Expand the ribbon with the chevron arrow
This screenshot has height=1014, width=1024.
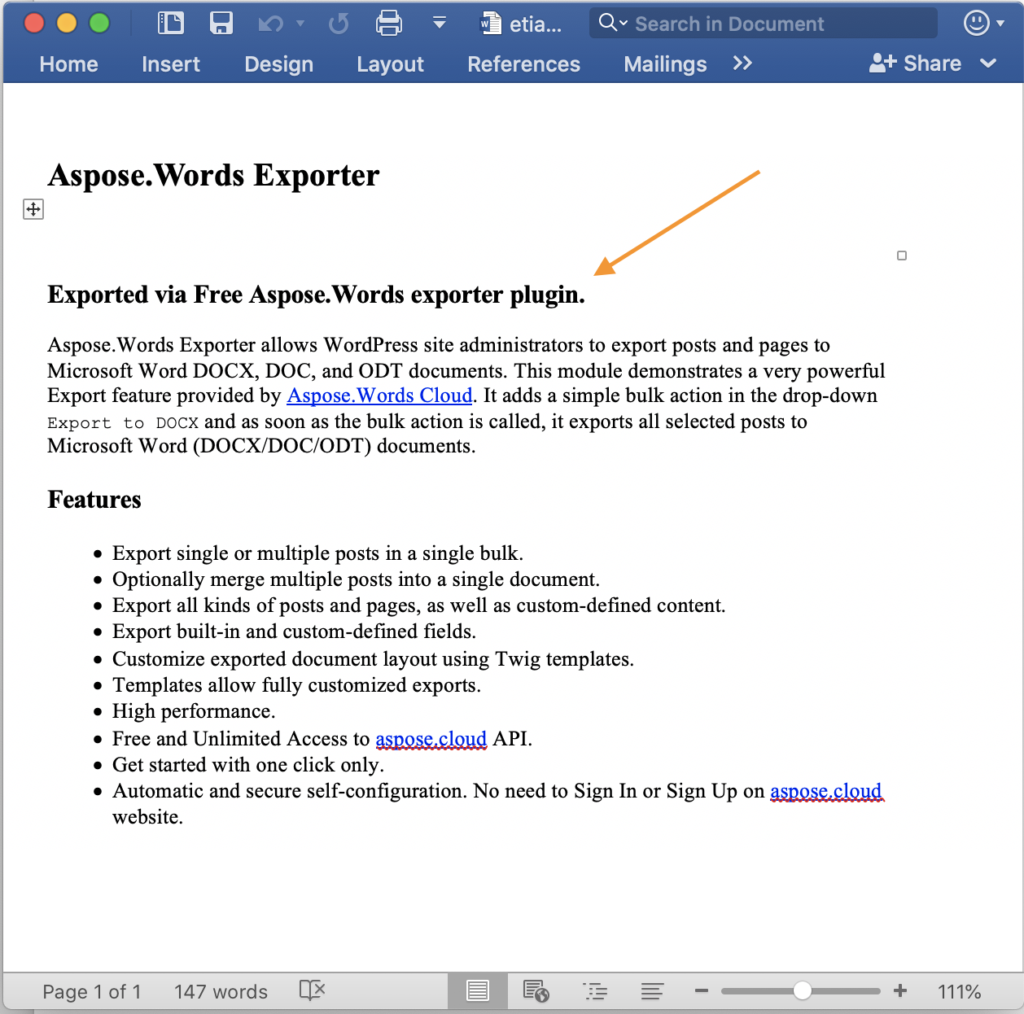click(x=989, y=63)
